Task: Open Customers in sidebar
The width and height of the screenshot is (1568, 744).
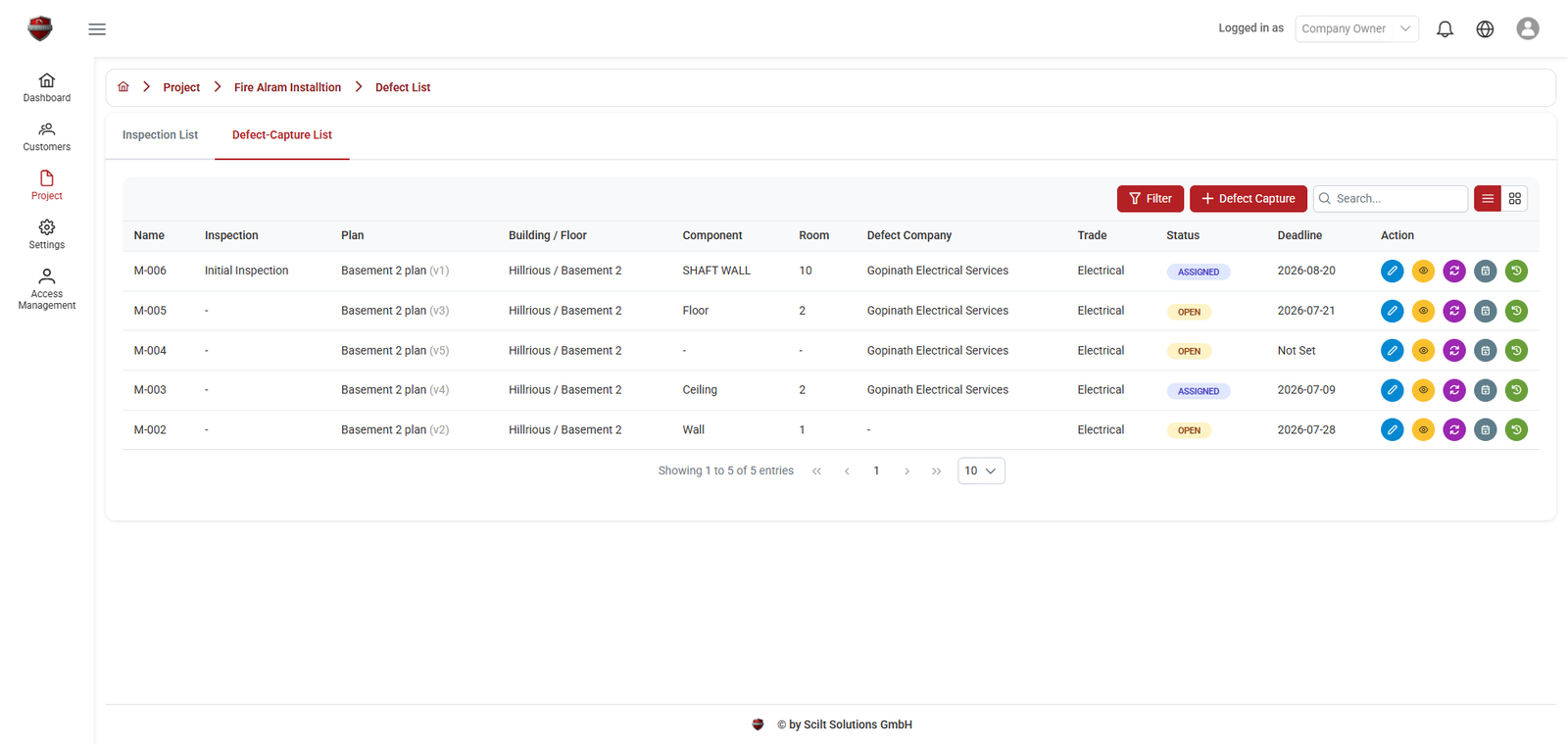Action: (x=47, y=136)
